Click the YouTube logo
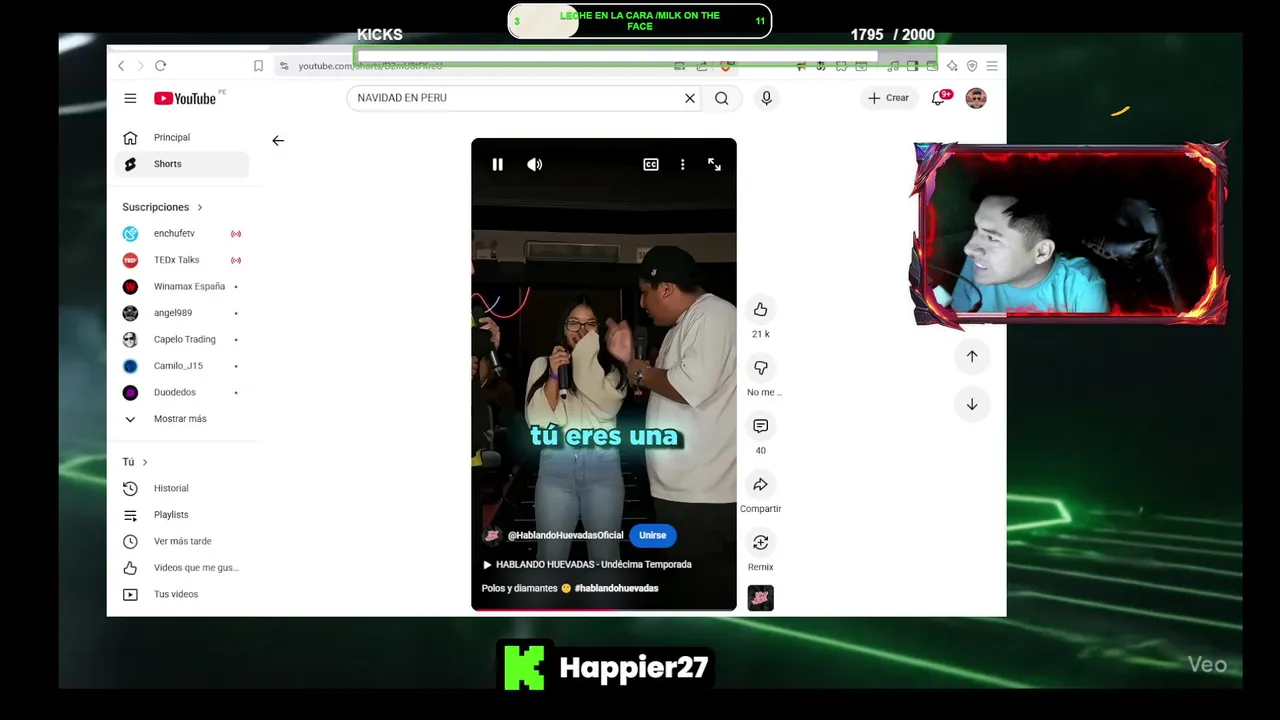Viewport: 1280px width, 720px height. pyautogui.click(x=185, y=98)
